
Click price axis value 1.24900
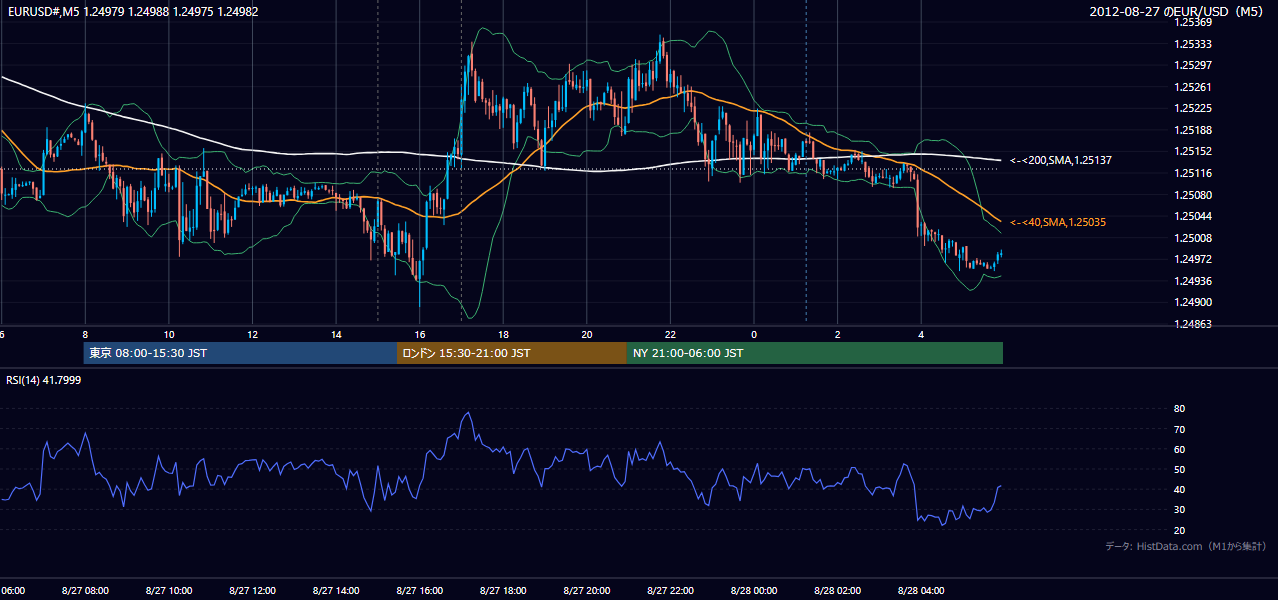(x=1195, y=303)
